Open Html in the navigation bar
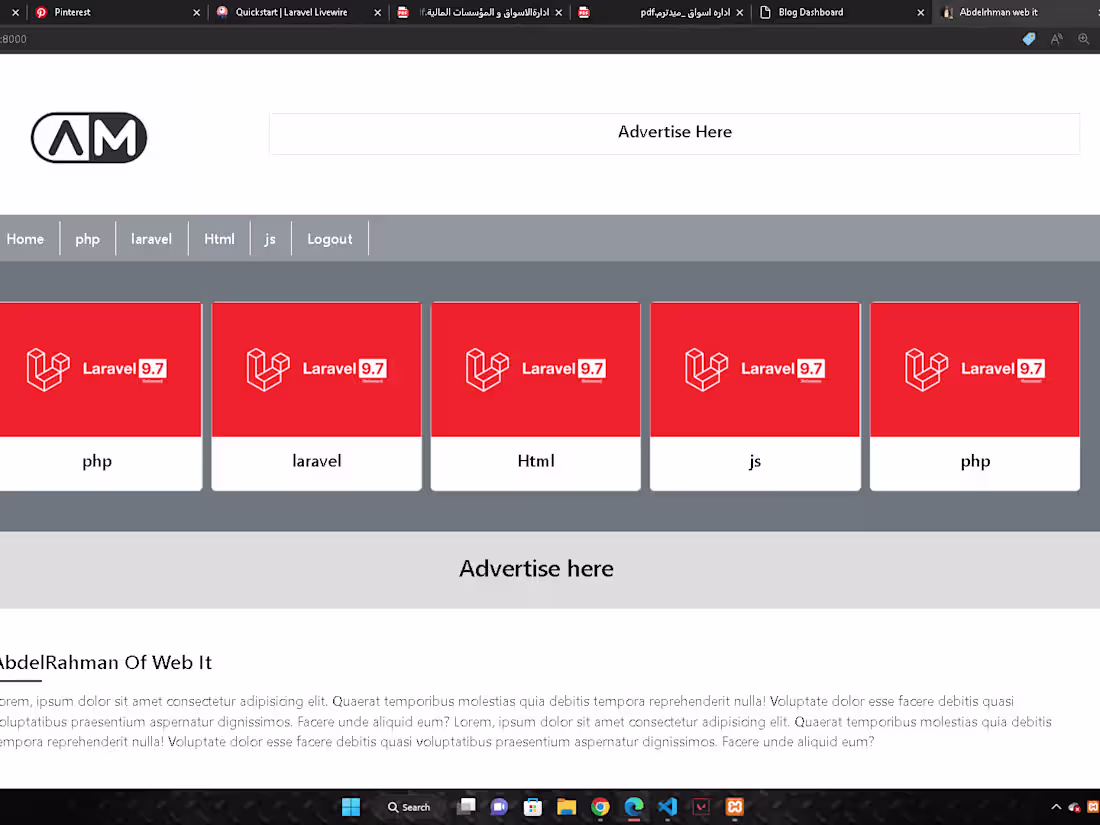1100x825 pixels. (220, 239)
